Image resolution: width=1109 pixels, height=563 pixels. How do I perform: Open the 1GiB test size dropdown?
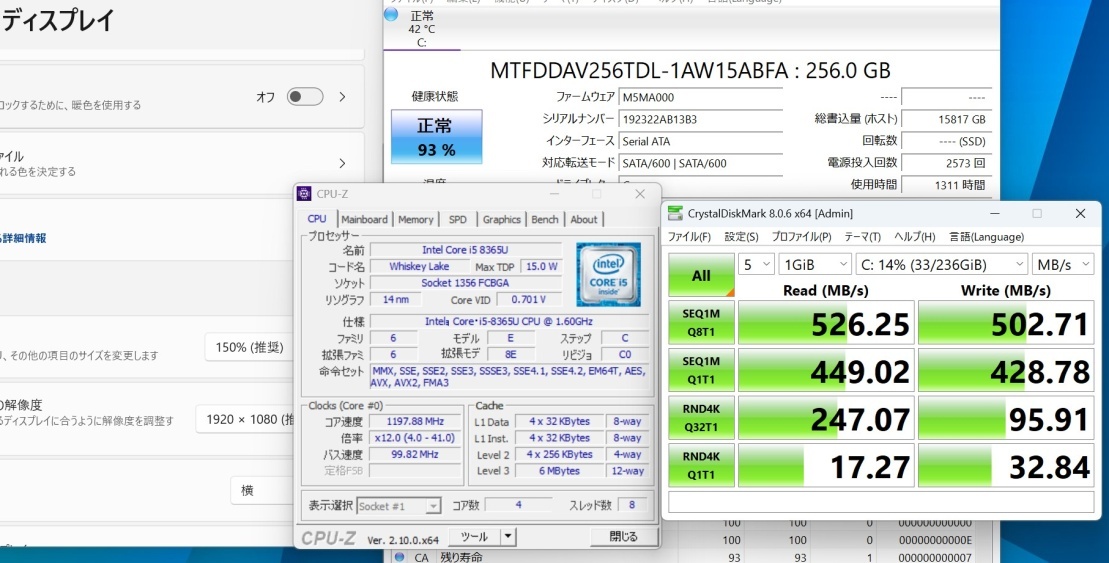coord(814,264)
